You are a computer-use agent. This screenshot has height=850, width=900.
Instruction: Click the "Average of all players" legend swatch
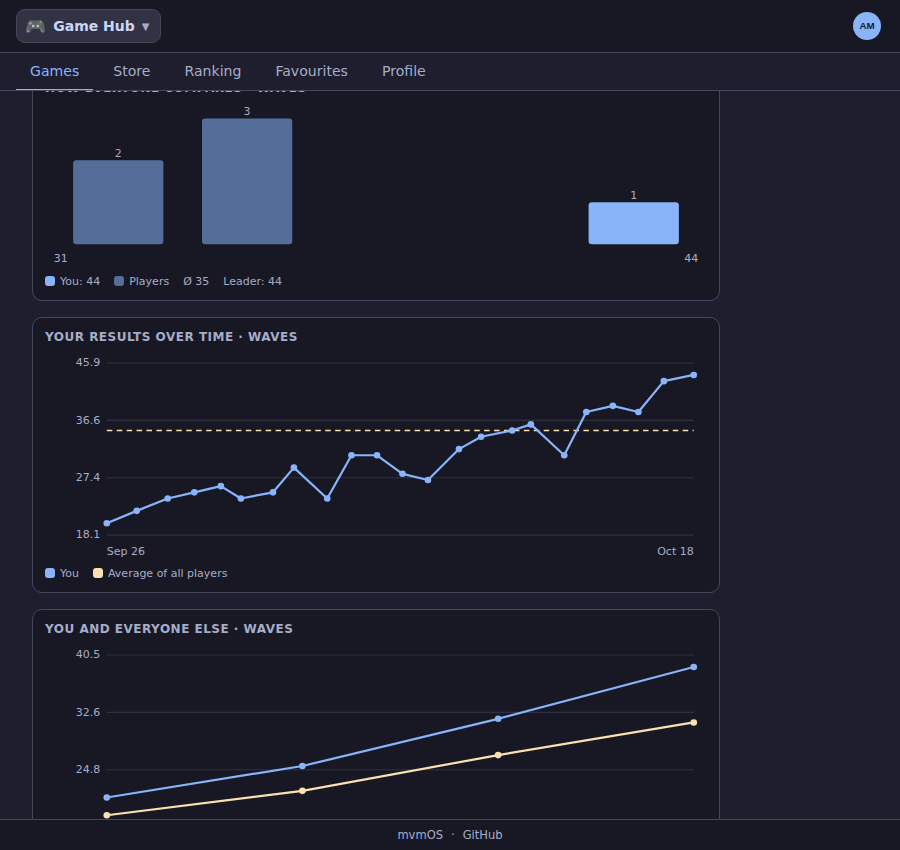click(98, 573)
